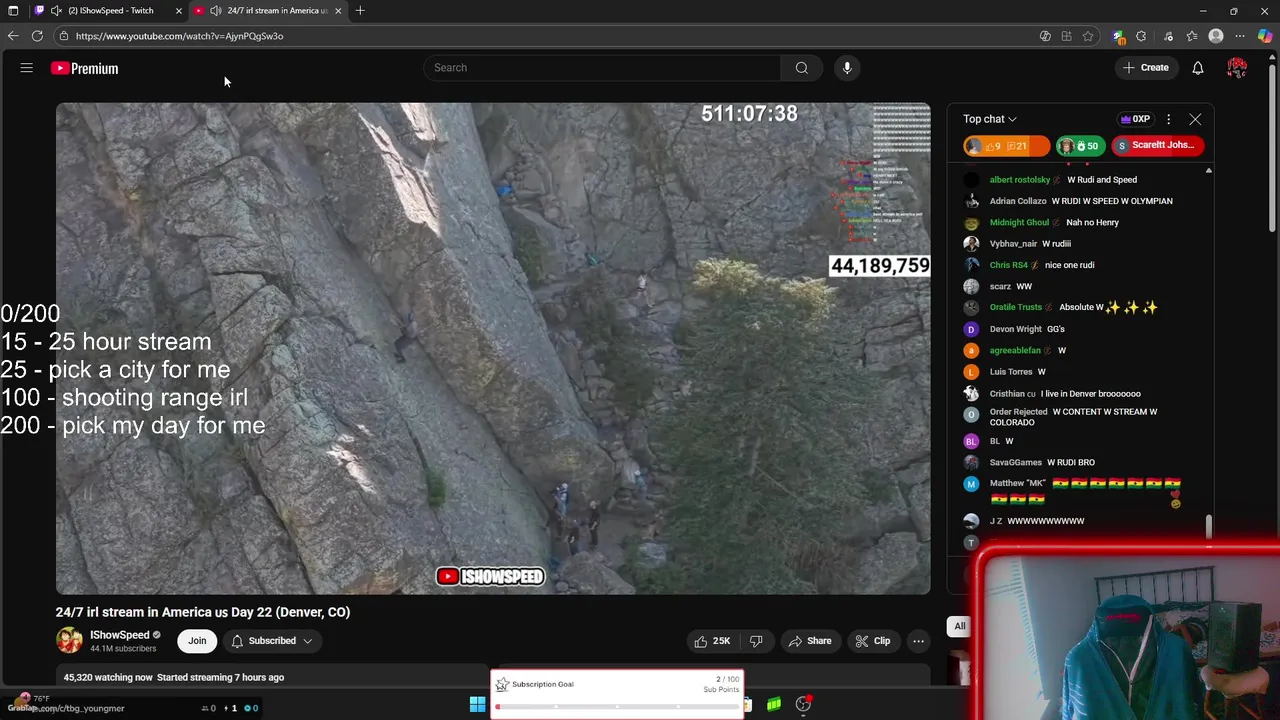
Task: Open the Windows Start menu
Action: pos(478,704)
